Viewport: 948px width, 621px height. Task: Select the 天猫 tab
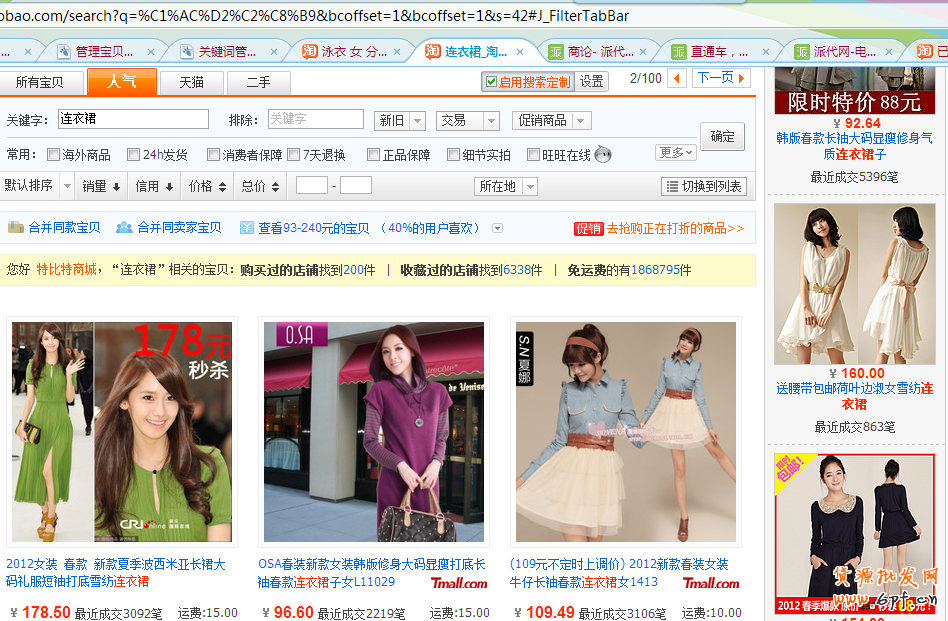point(192,82)
